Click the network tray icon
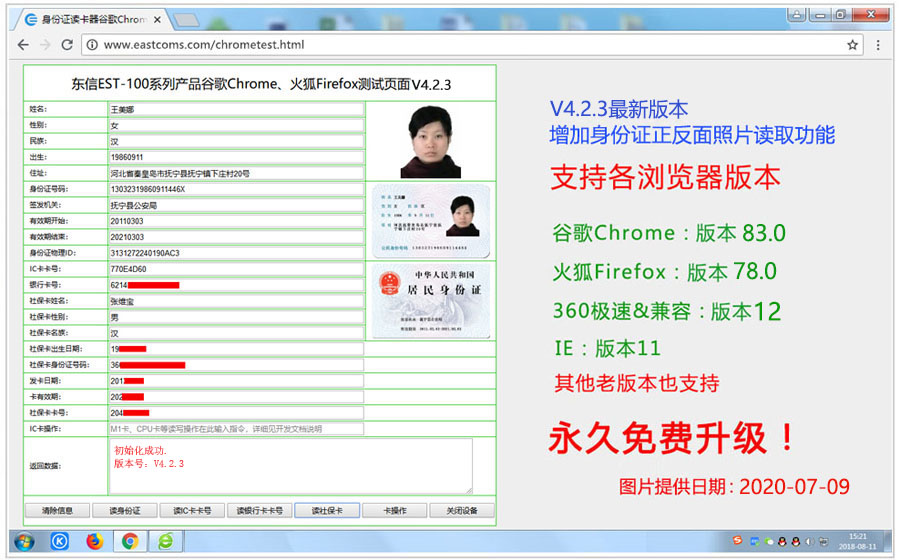The image size is (900, 560). (x=824, y=541)
